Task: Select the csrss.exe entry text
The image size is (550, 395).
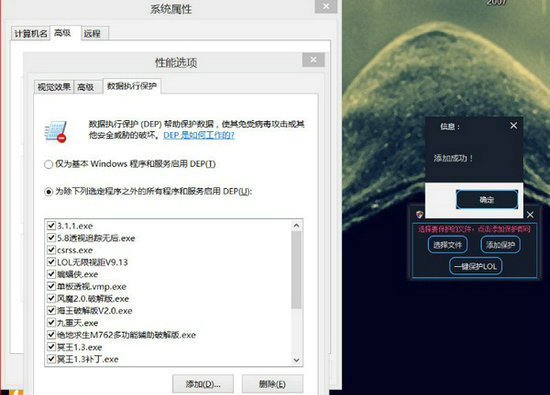Action: tap(75, 250)
